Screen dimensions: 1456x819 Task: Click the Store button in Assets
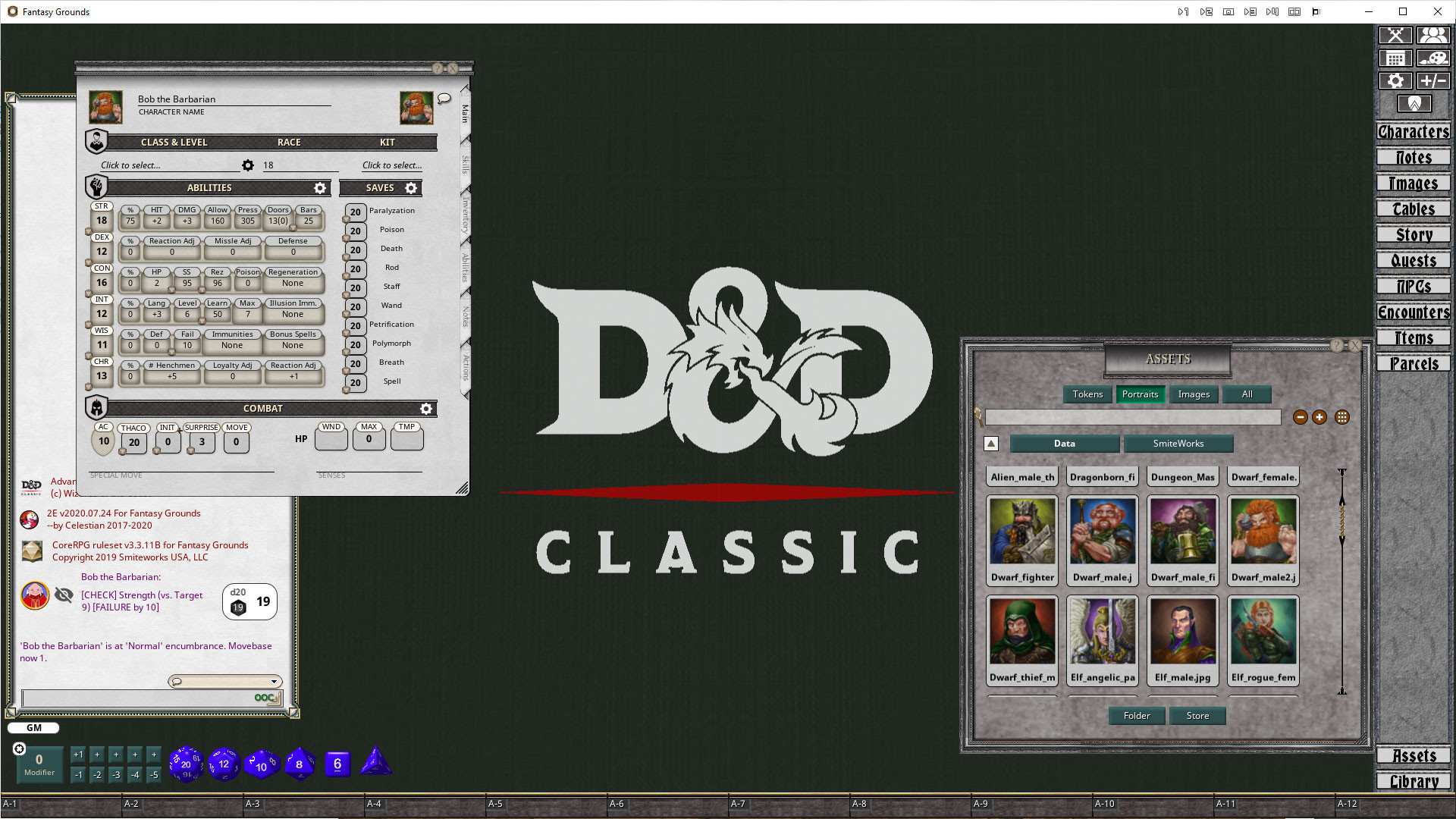[x=1197, y=715]
